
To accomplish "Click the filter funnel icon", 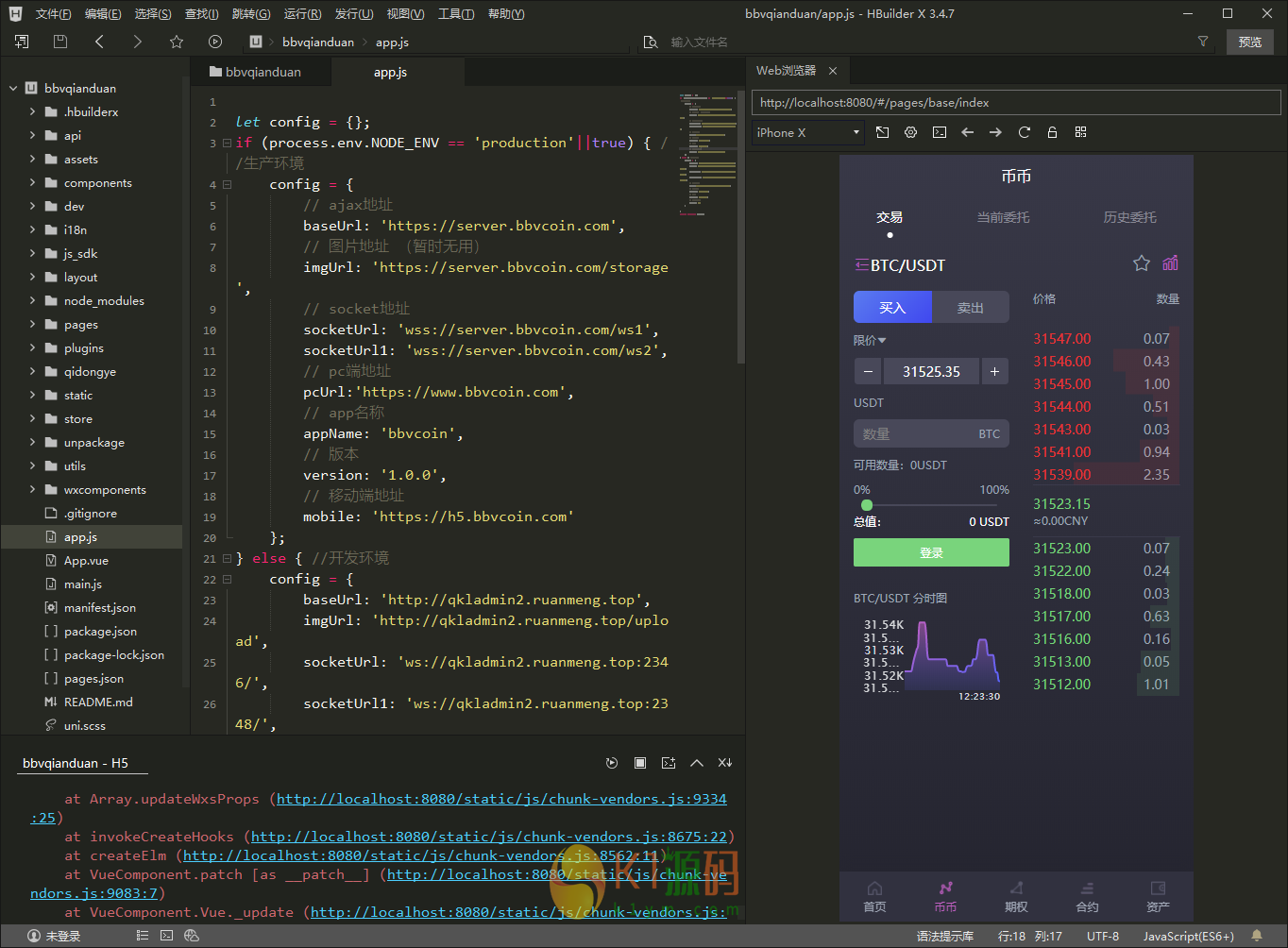I will tap(1202, 42).
